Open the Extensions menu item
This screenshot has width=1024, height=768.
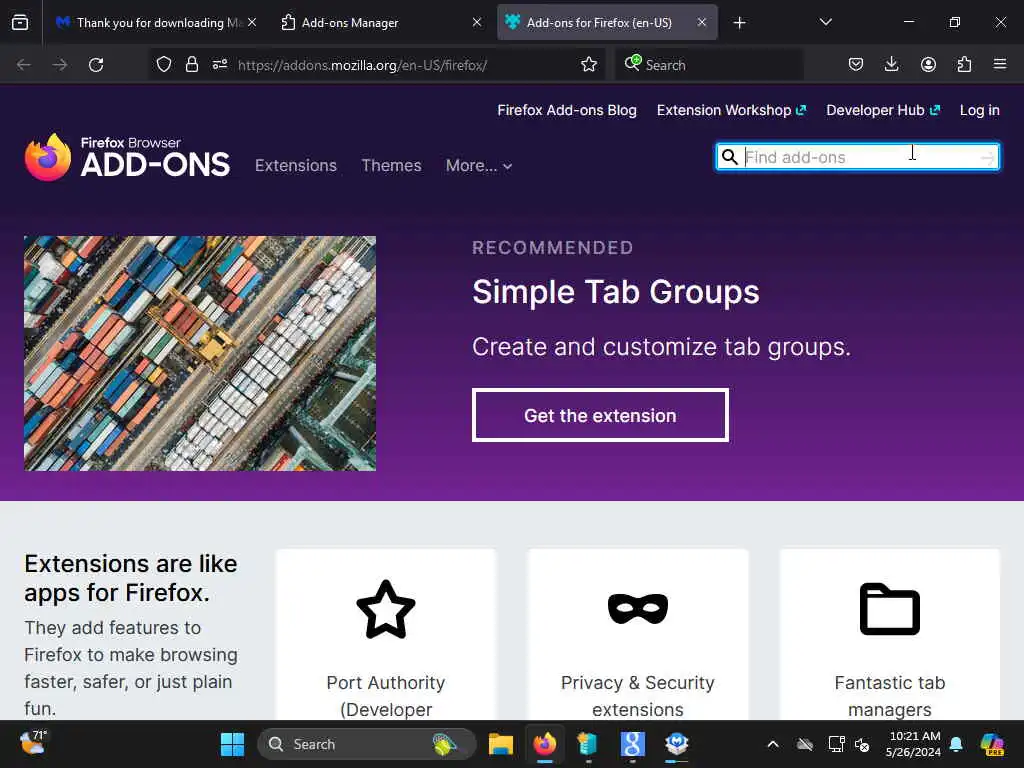click(296, 165)
